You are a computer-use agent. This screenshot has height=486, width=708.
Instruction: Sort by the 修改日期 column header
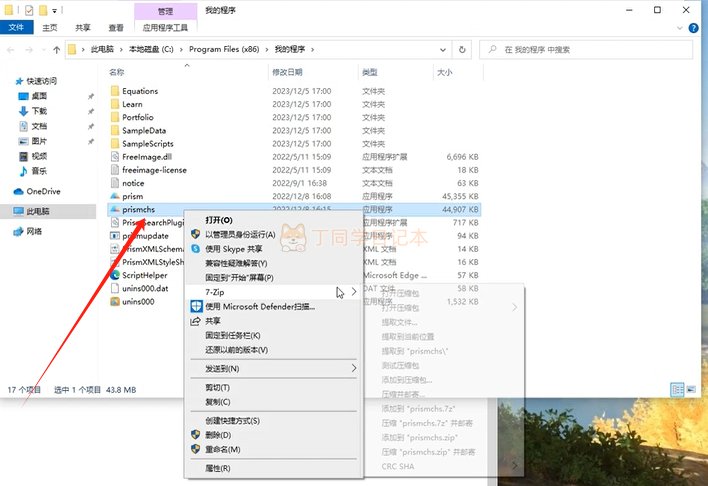click(287, 72)
